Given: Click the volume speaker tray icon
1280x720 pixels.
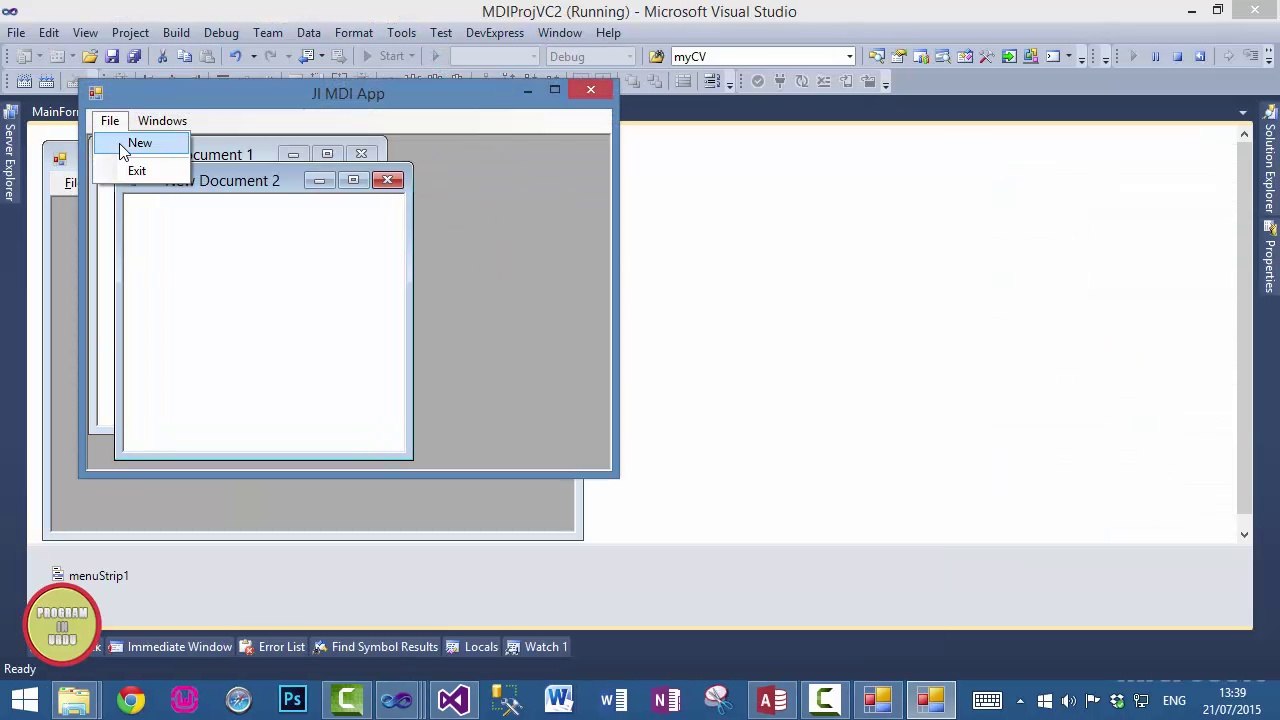Looking at the screenshot, I should click(x=1068, y=701).
